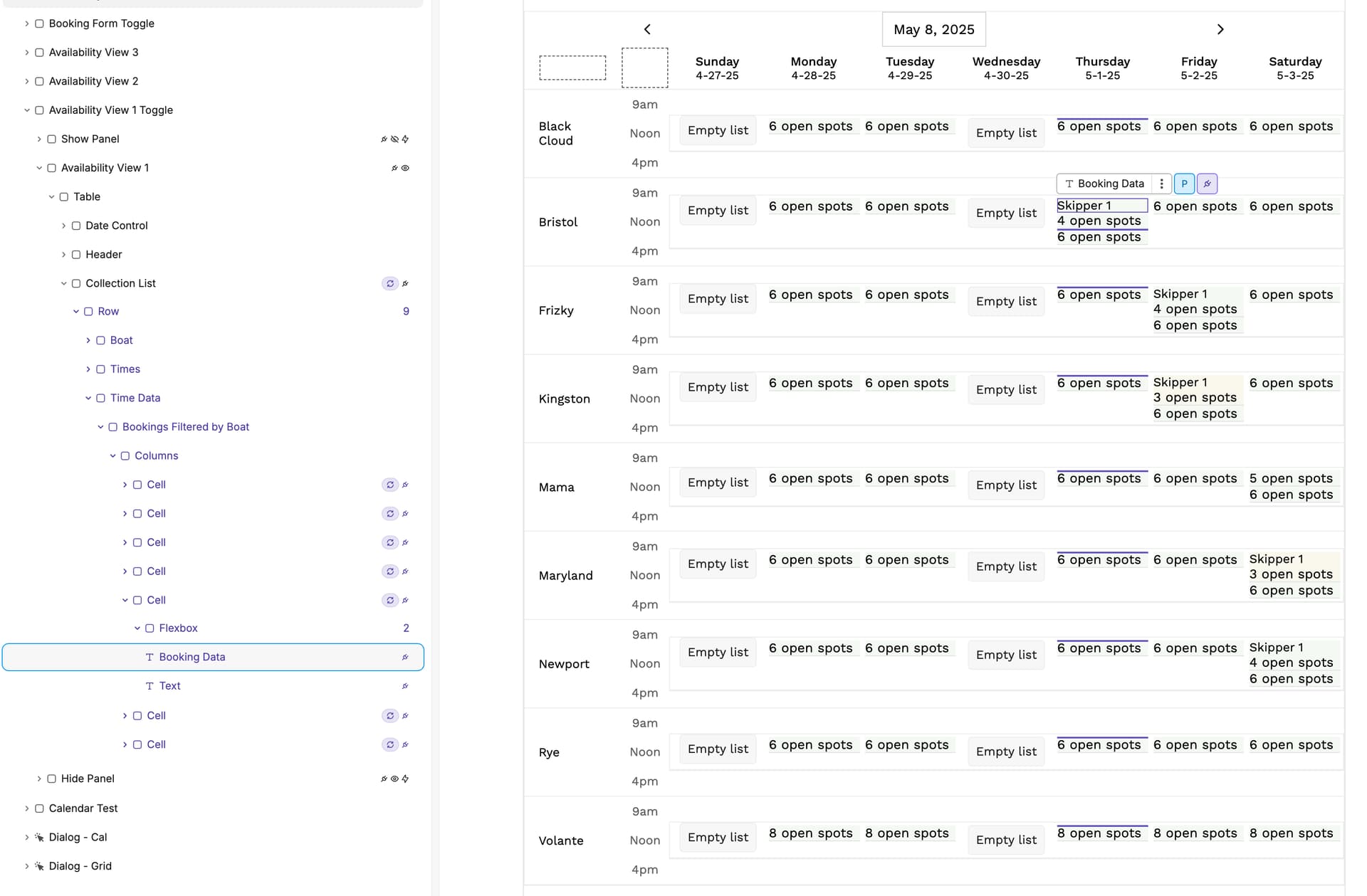
Task: Click the 5 open spots text in Mama's row
Action: (1291, 478)
